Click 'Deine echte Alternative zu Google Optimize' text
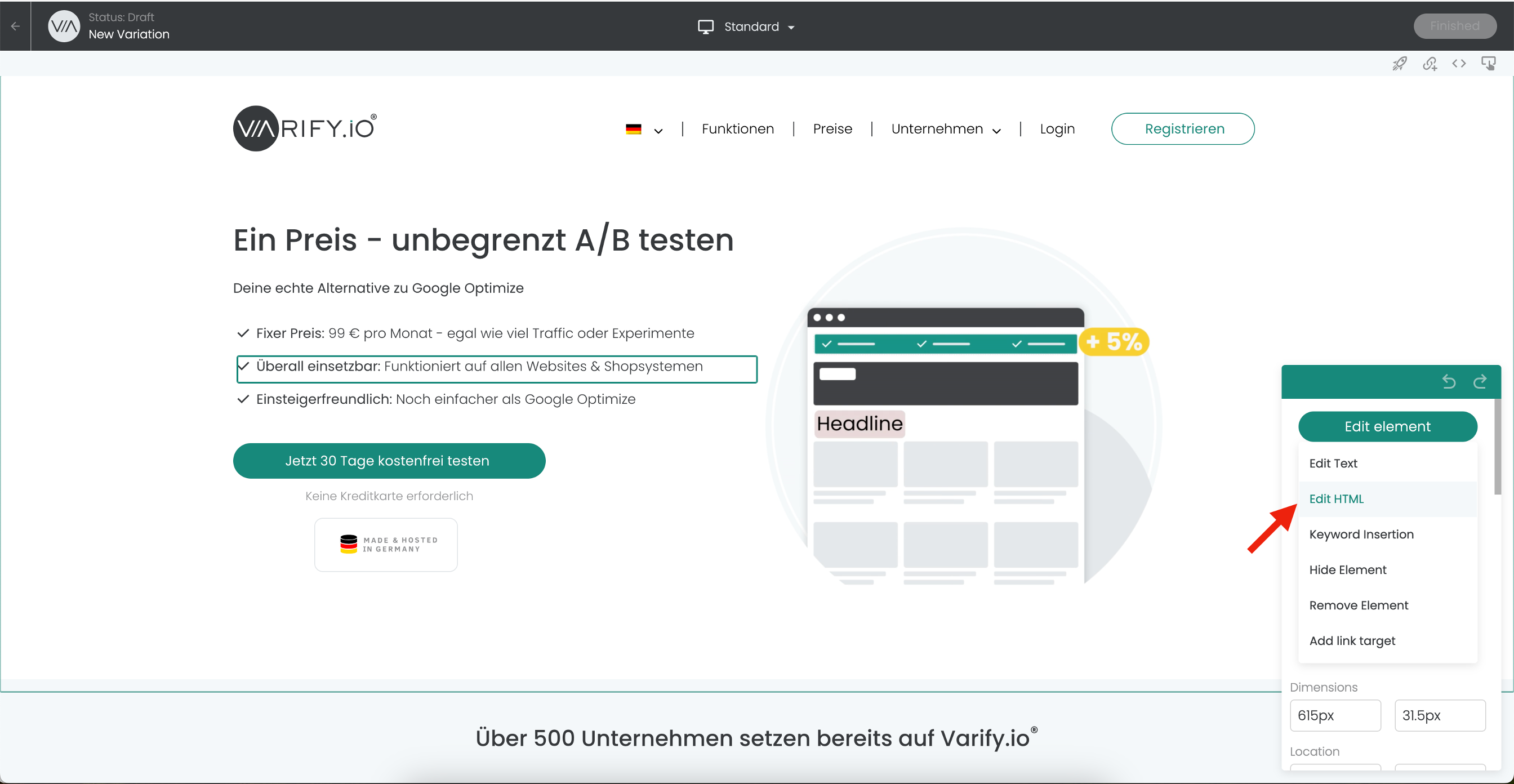This screenshot has width=1514, height=784. [x=378, y=288]
